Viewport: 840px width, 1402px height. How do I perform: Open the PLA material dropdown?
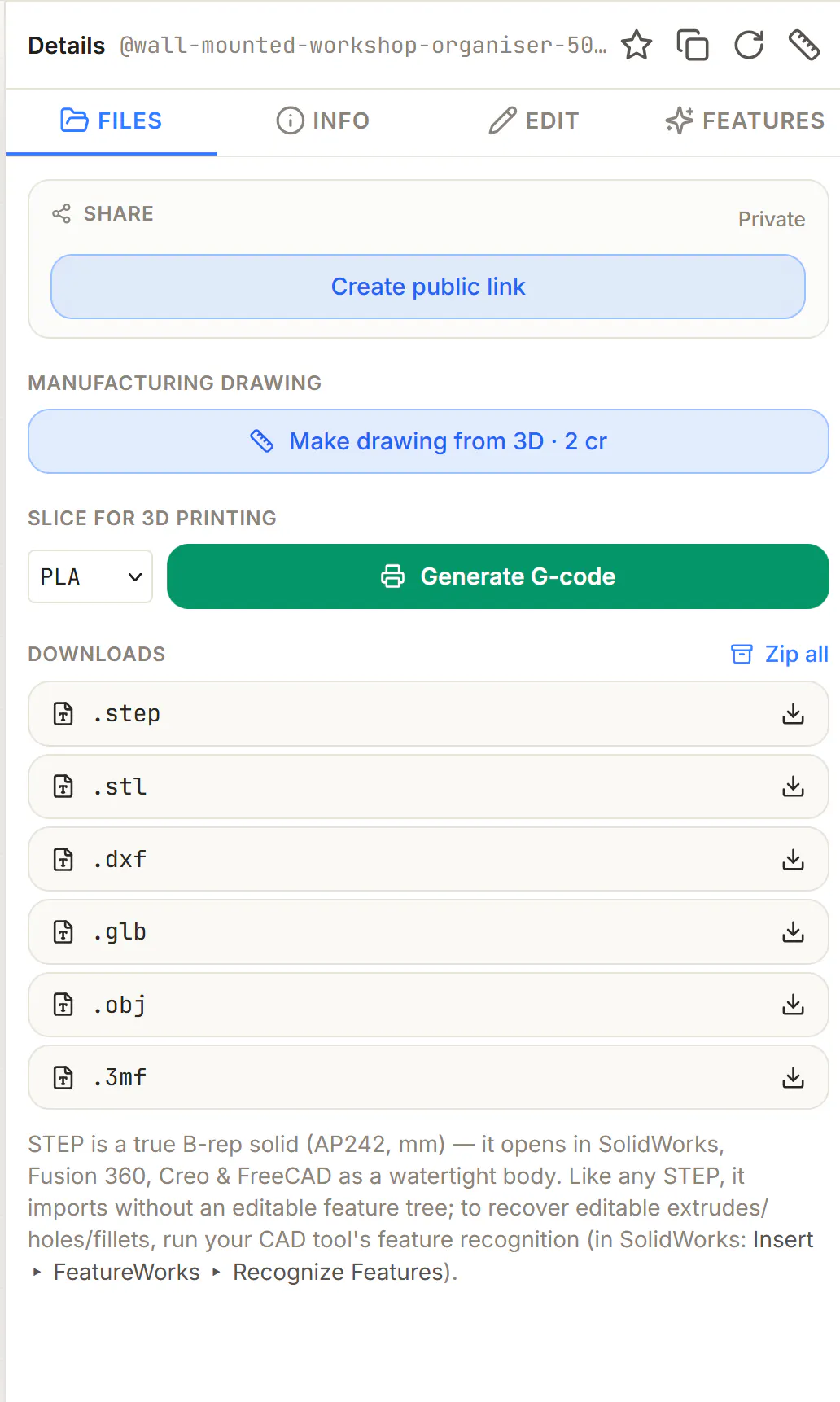tap(90, 576)
